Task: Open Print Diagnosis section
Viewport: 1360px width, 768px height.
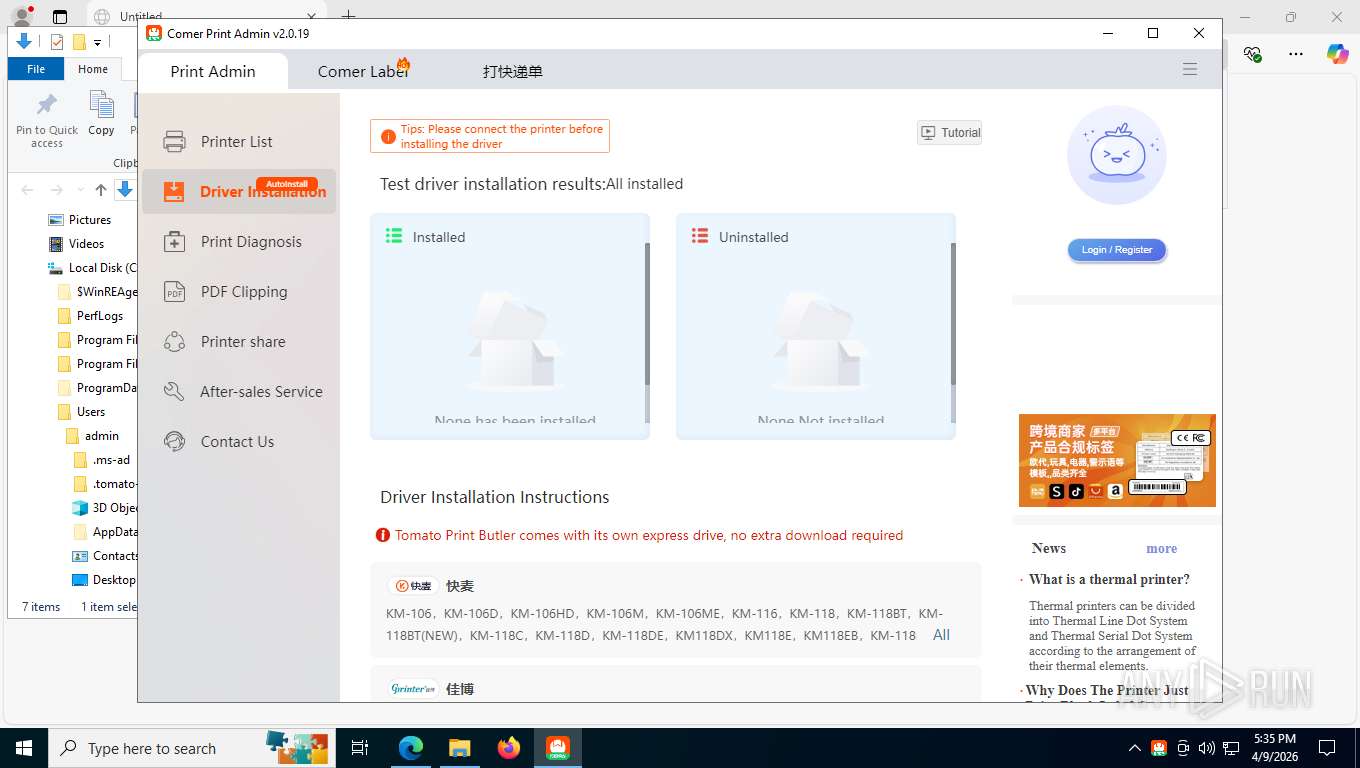Action: click(238, 242)
